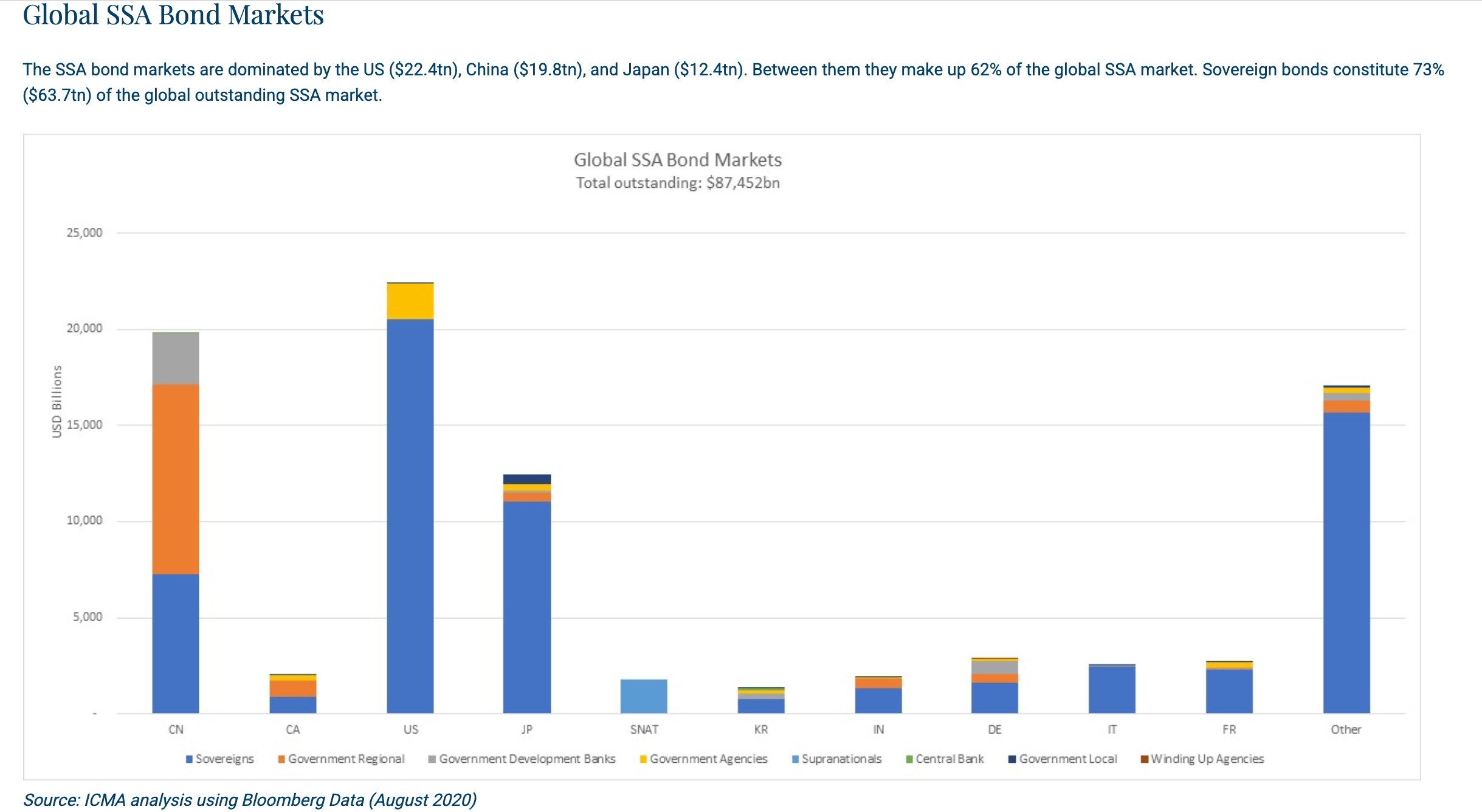Click the blue Sovereigns segment of JP bar
This screenshot has width=1482, height=812.
[527, 607]
